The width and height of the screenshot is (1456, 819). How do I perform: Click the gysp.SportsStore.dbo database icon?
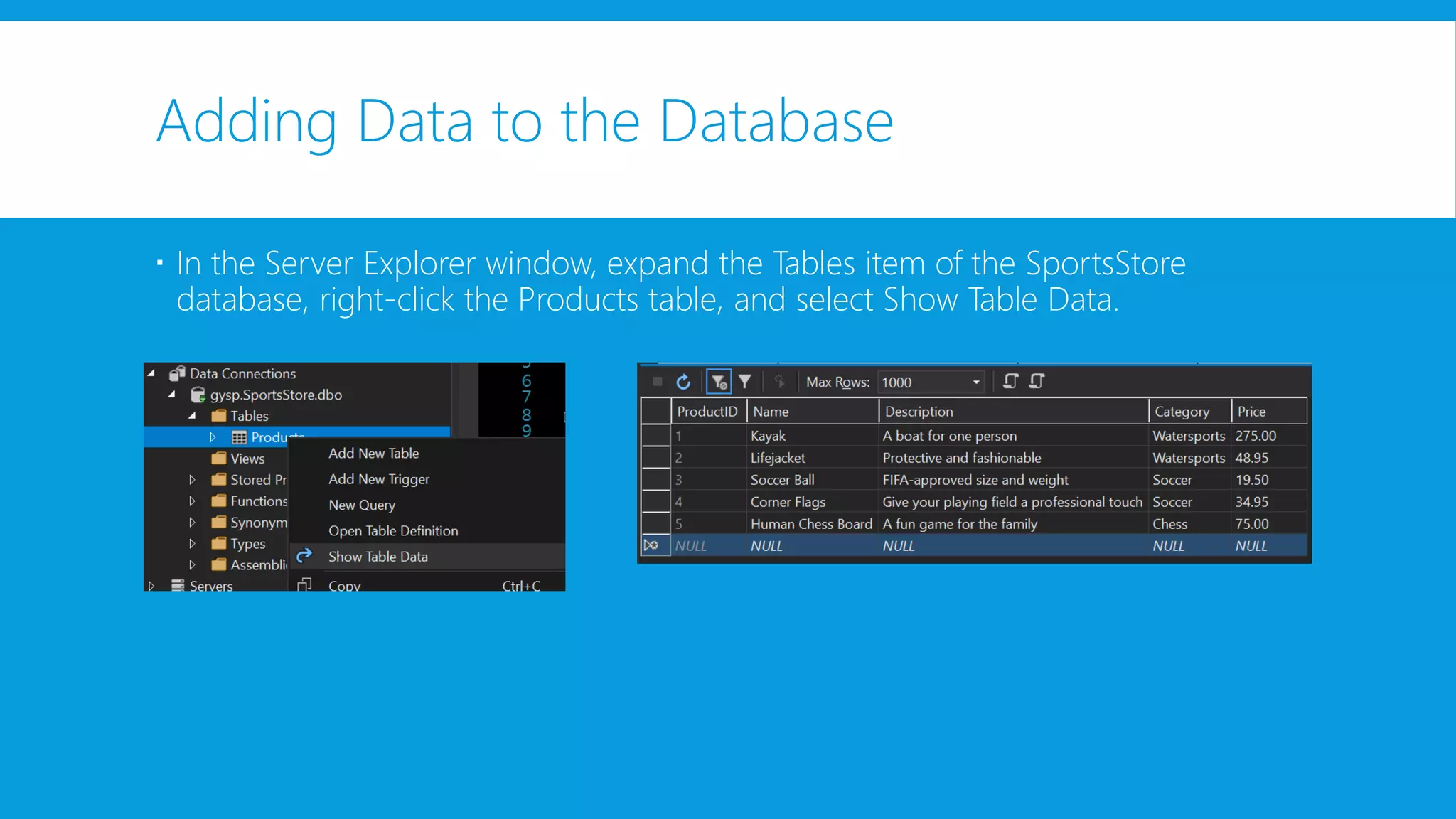pos(198,395)
